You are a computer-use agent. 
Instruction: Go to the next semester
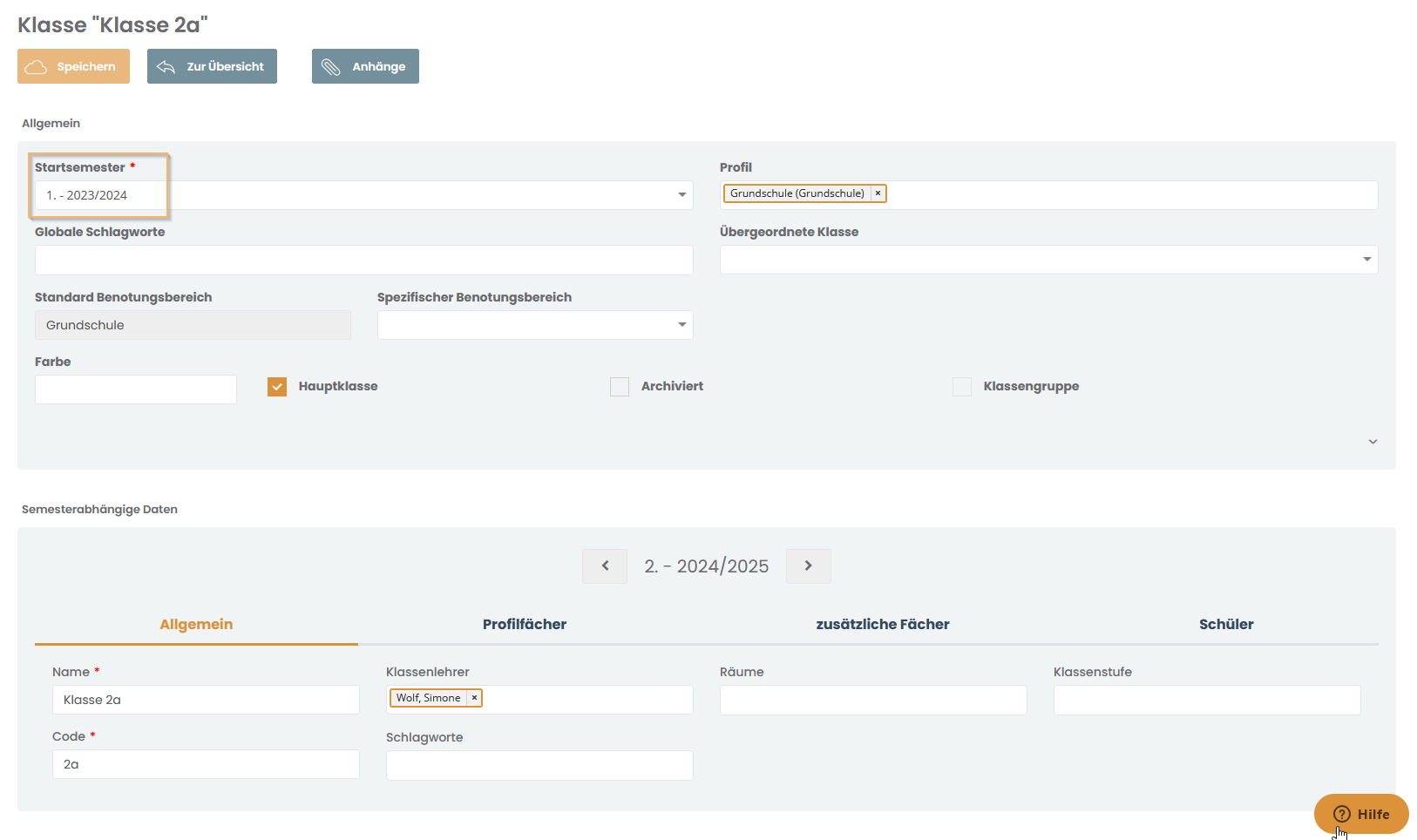pyautogui.click(x=809, y=566)
